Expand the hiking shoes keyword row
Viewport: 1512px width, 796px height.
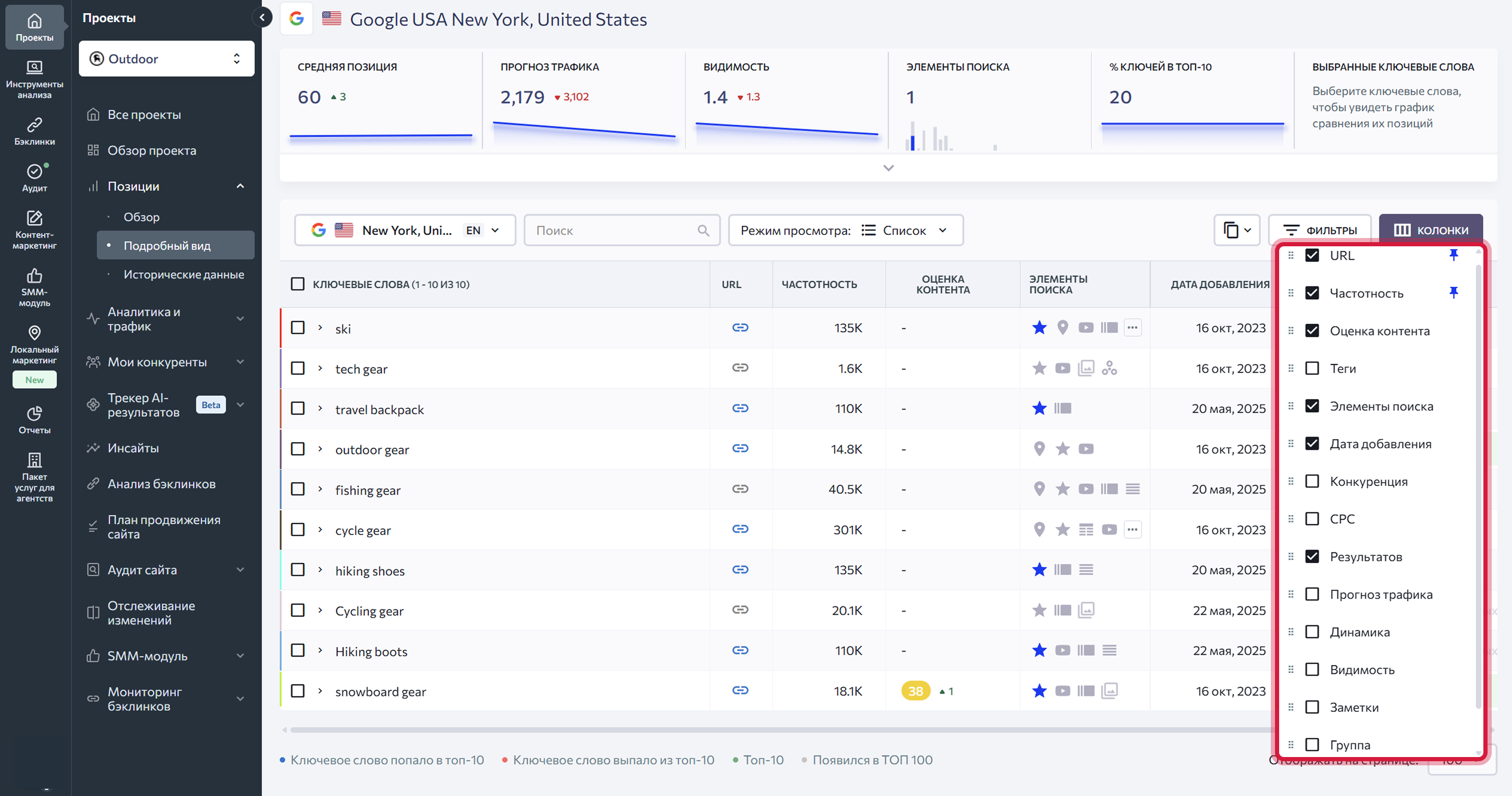[x=320, y=569]
